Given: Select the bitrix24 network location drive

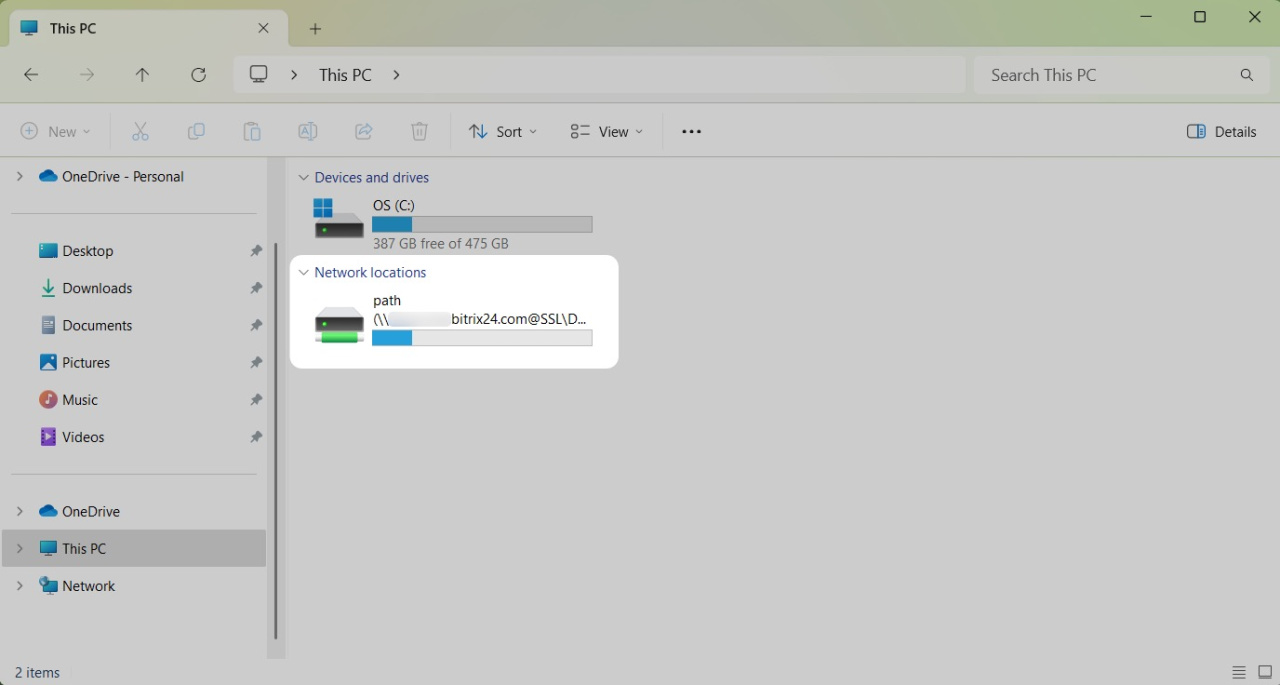Looking at the screenshot, I should 453,320.
